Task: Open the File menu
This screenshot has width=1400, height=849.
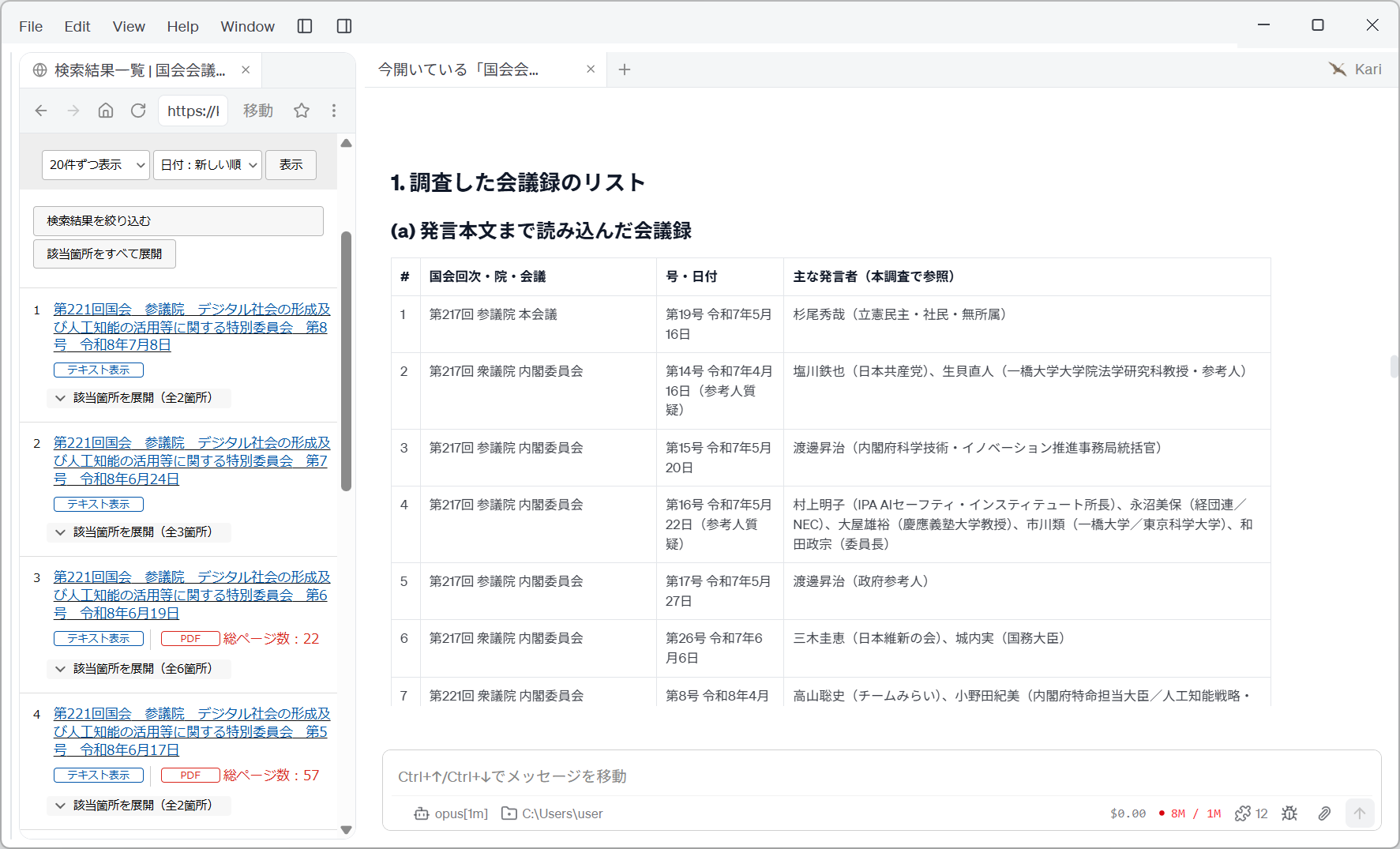Action: (x=31, y=27)
